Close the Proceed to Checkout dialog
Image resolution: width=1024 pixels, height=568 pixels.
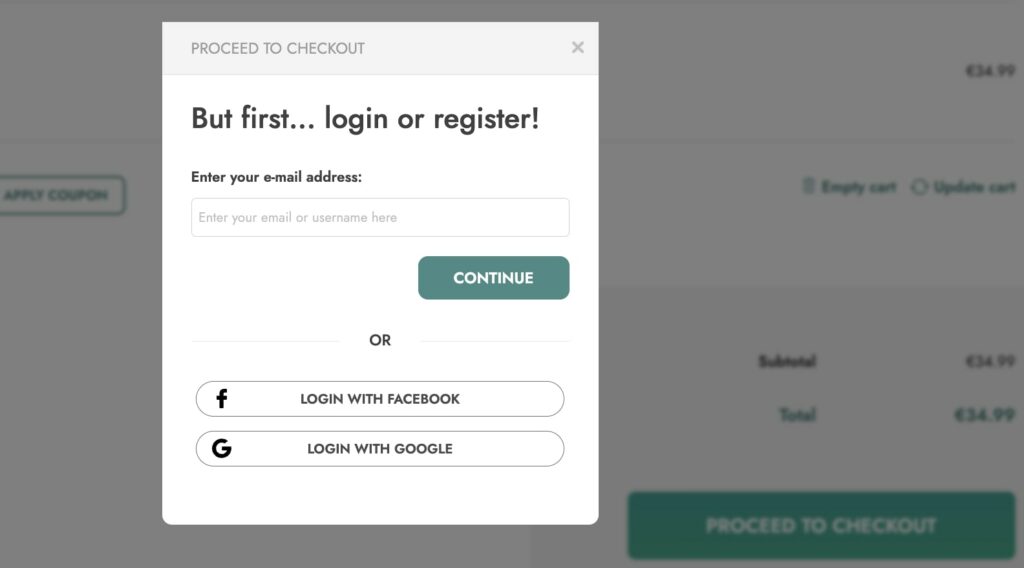577,48
